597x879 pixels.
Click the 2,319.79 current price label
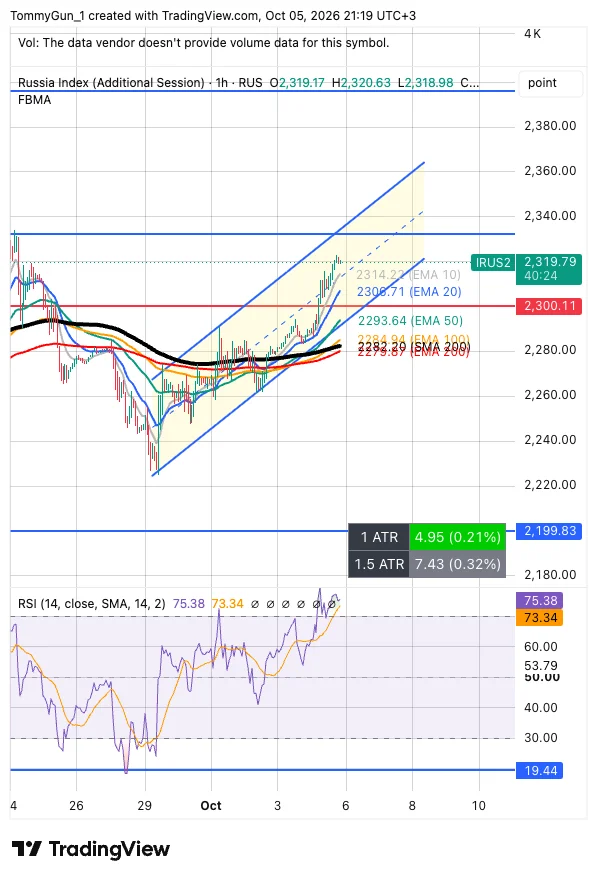pos(550,262)
